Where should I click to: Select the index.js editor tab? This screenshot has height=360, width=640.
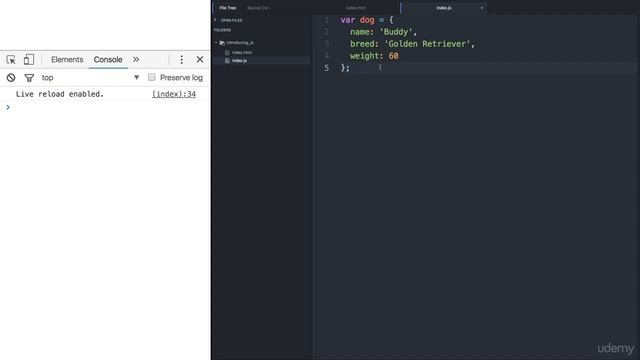tap(444, 8)
